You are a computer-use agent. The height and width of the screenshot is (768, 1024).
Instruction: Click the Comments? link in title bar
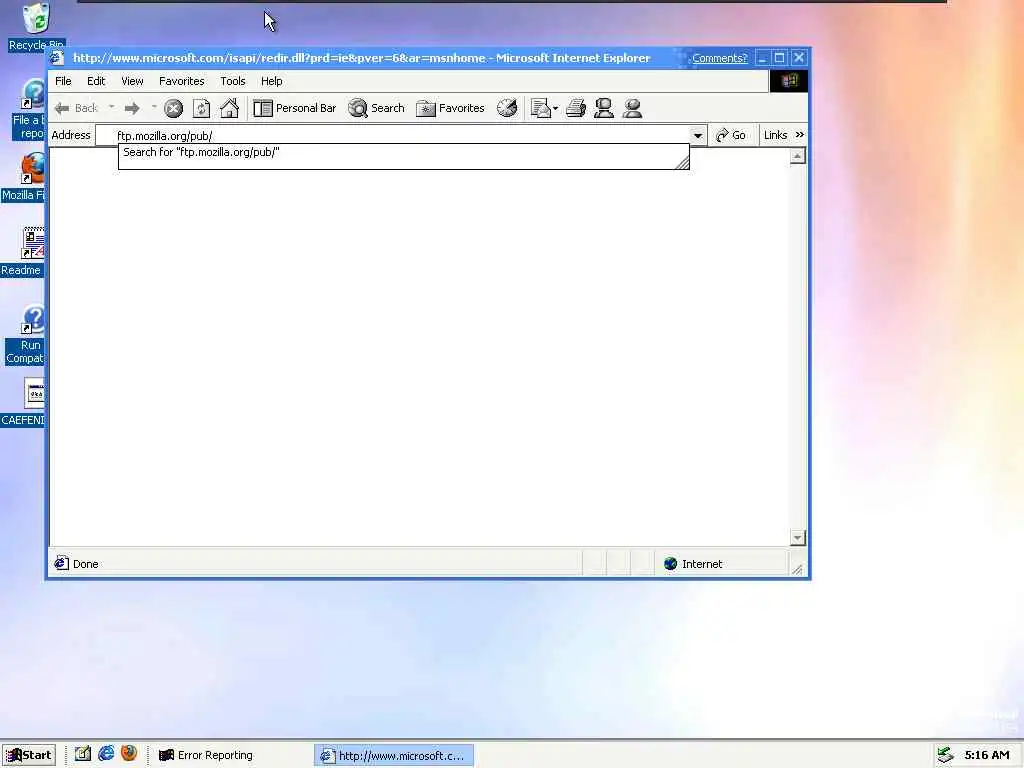coord(719,58)
